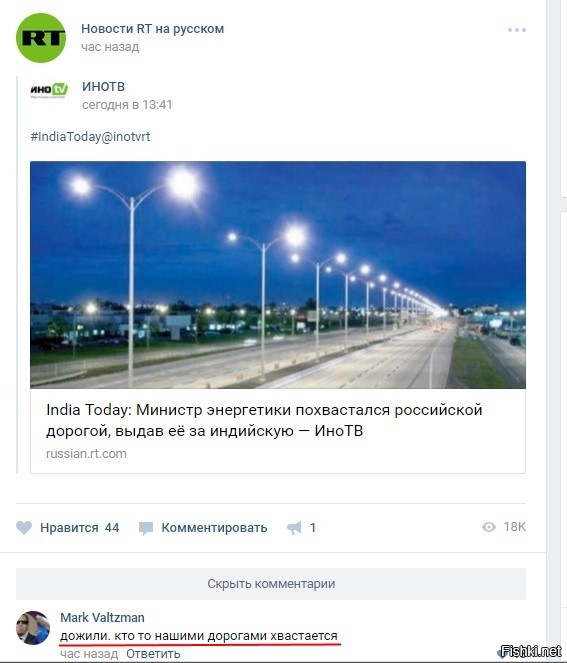Open the street lights road image
This screenshot has height=663, width=567.
[x=278, y=275]
